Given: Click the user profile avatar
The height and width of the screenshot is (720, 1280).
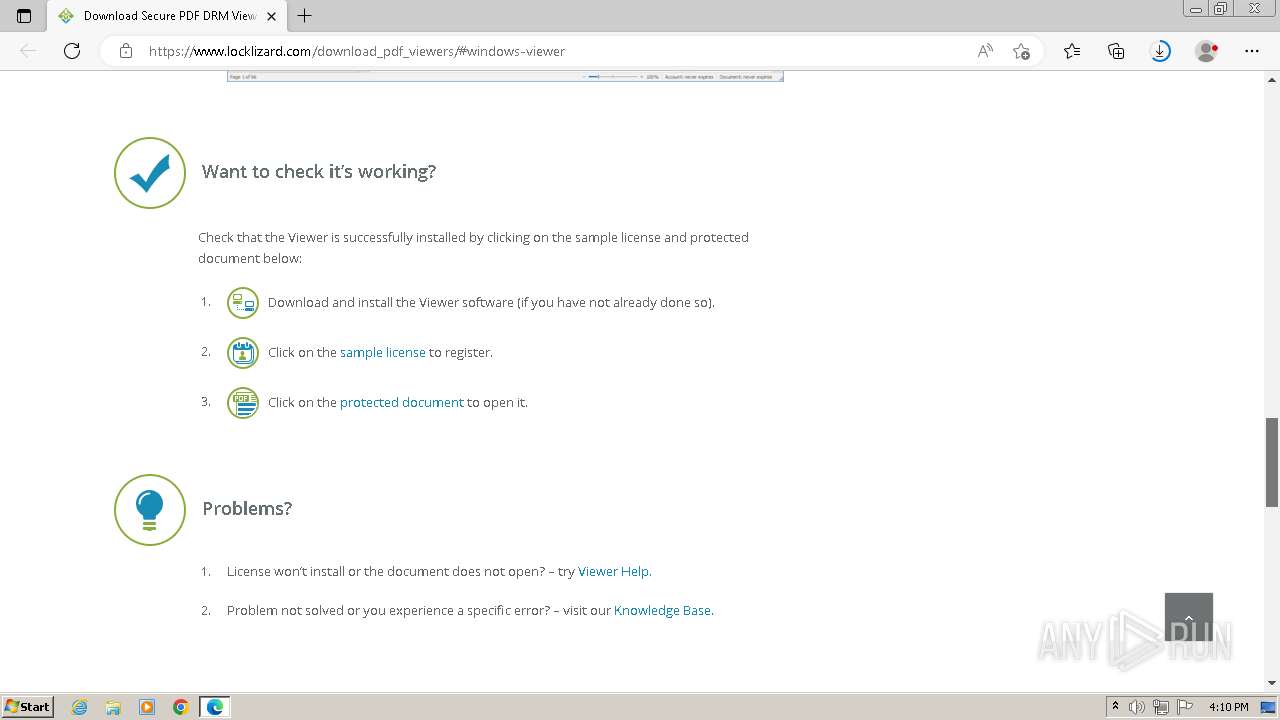Looking at the screenshot, I should tap(1207, 51).
